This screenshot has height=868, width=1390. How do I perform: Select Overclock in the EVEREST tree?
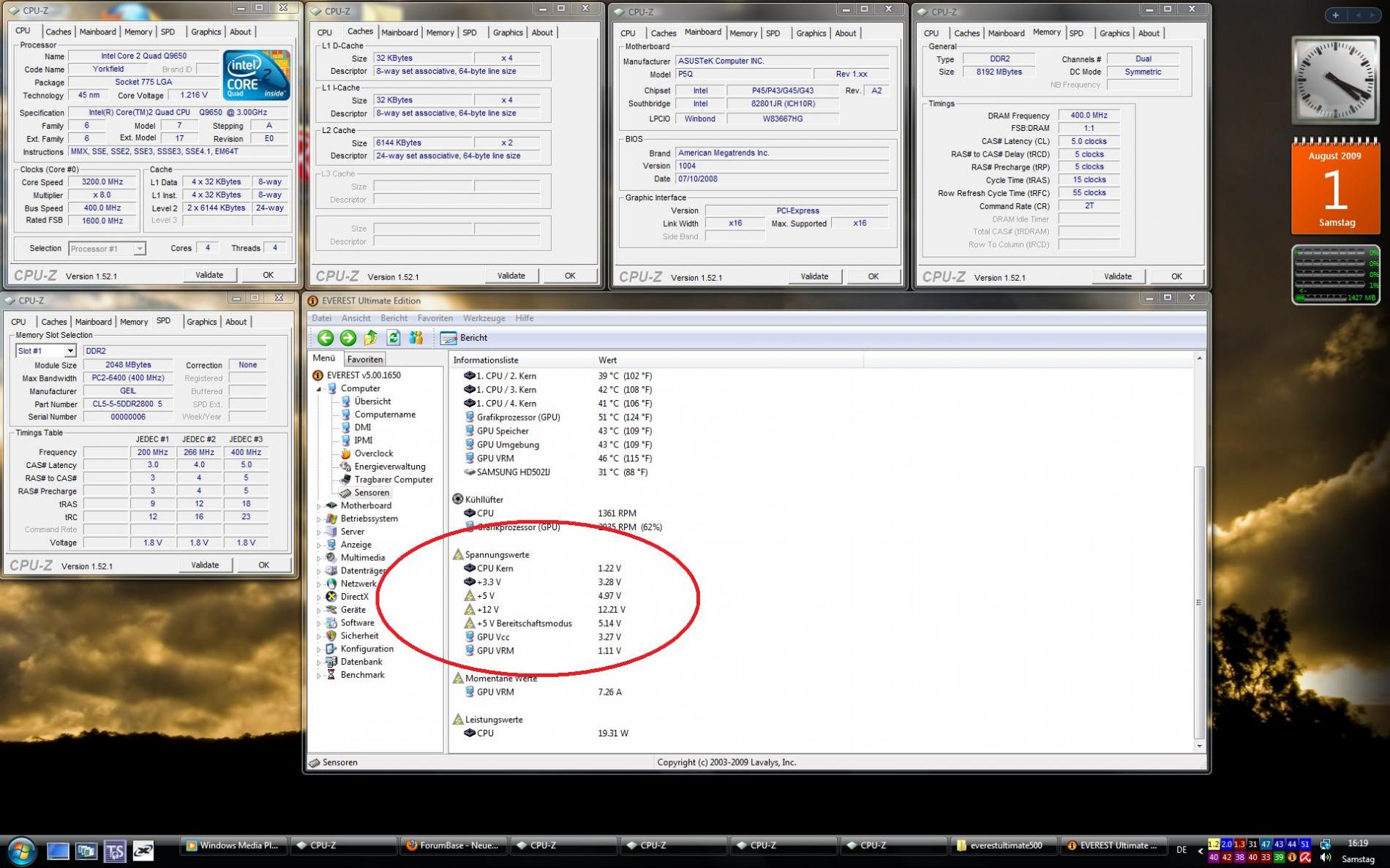pyautogui.click(x=374, y=453)
